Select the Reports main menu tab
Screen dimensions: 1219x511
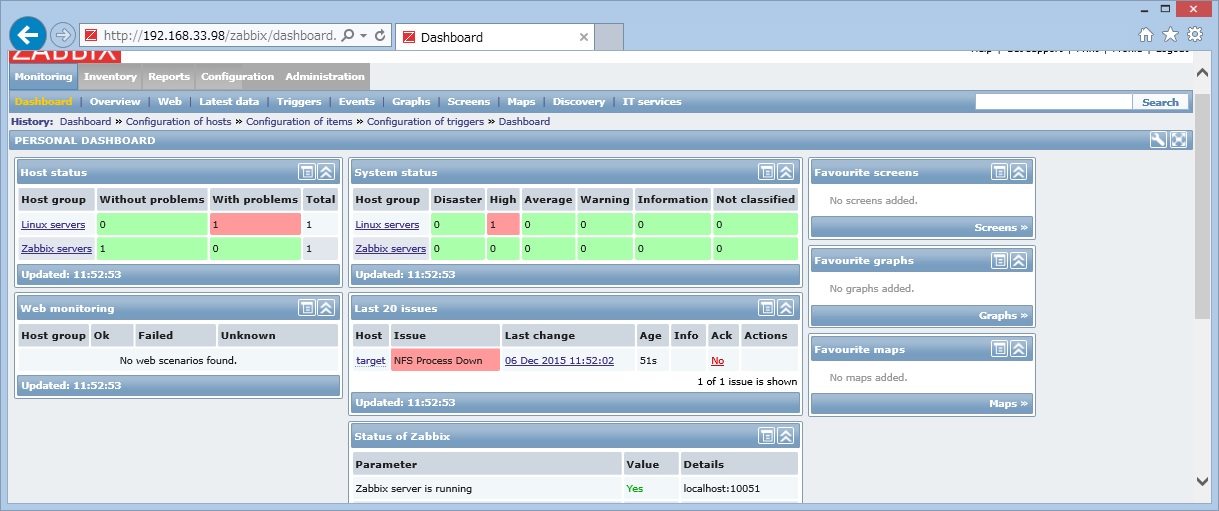point(169,76)
